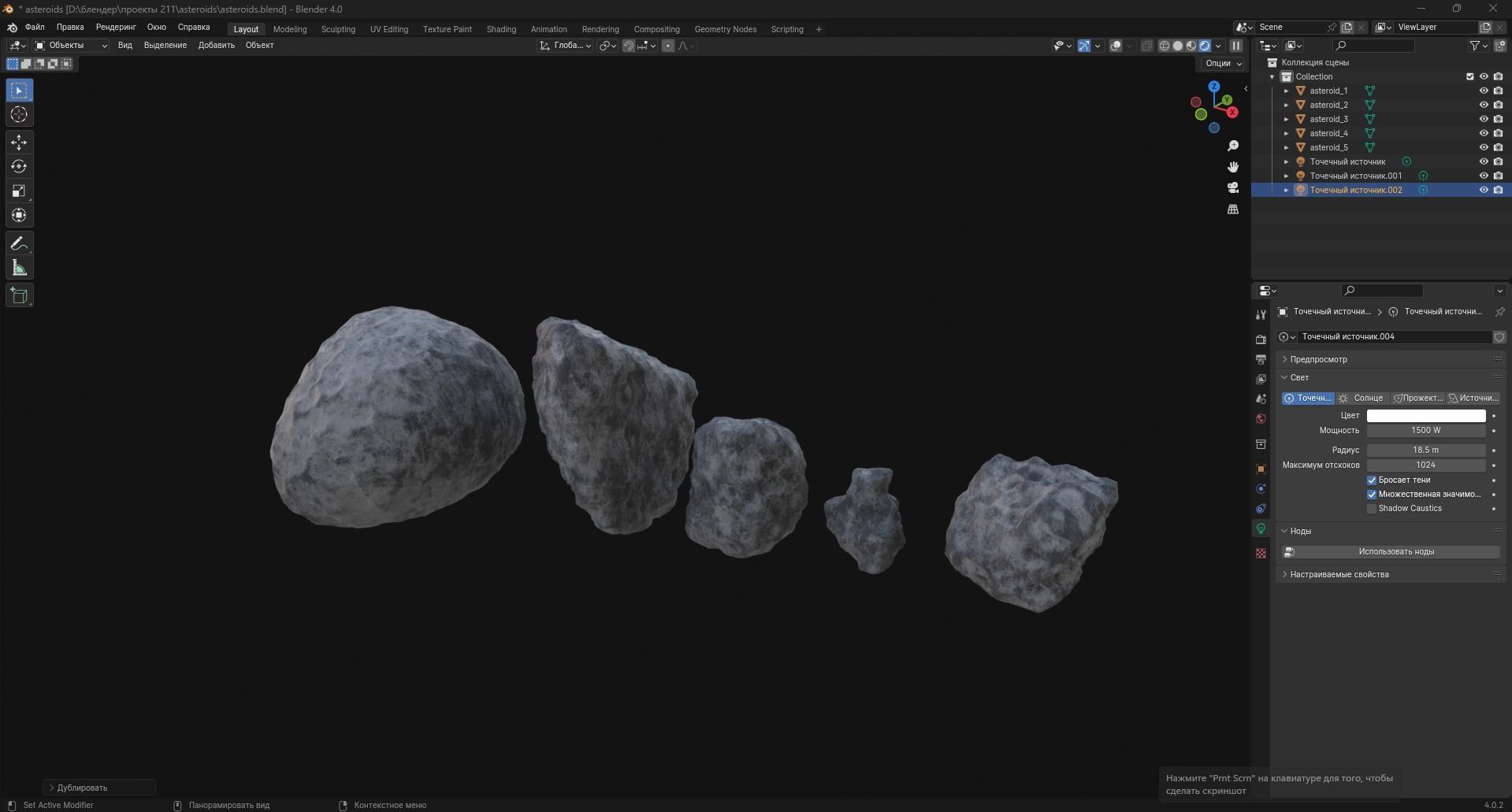Hide Точечный источник.001 in viewport

tap(1484, 176)
